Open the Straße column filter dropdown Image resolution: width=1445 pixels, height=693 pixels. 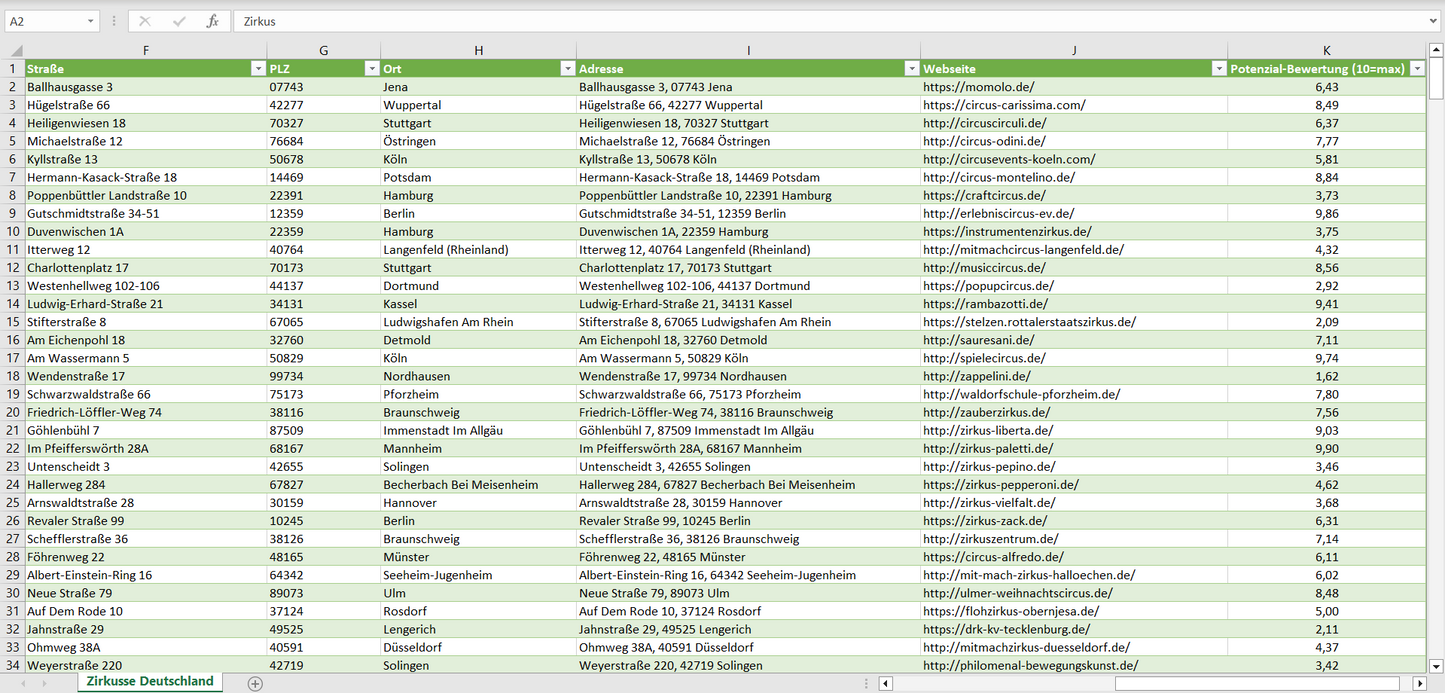click(x=257, y=69)
